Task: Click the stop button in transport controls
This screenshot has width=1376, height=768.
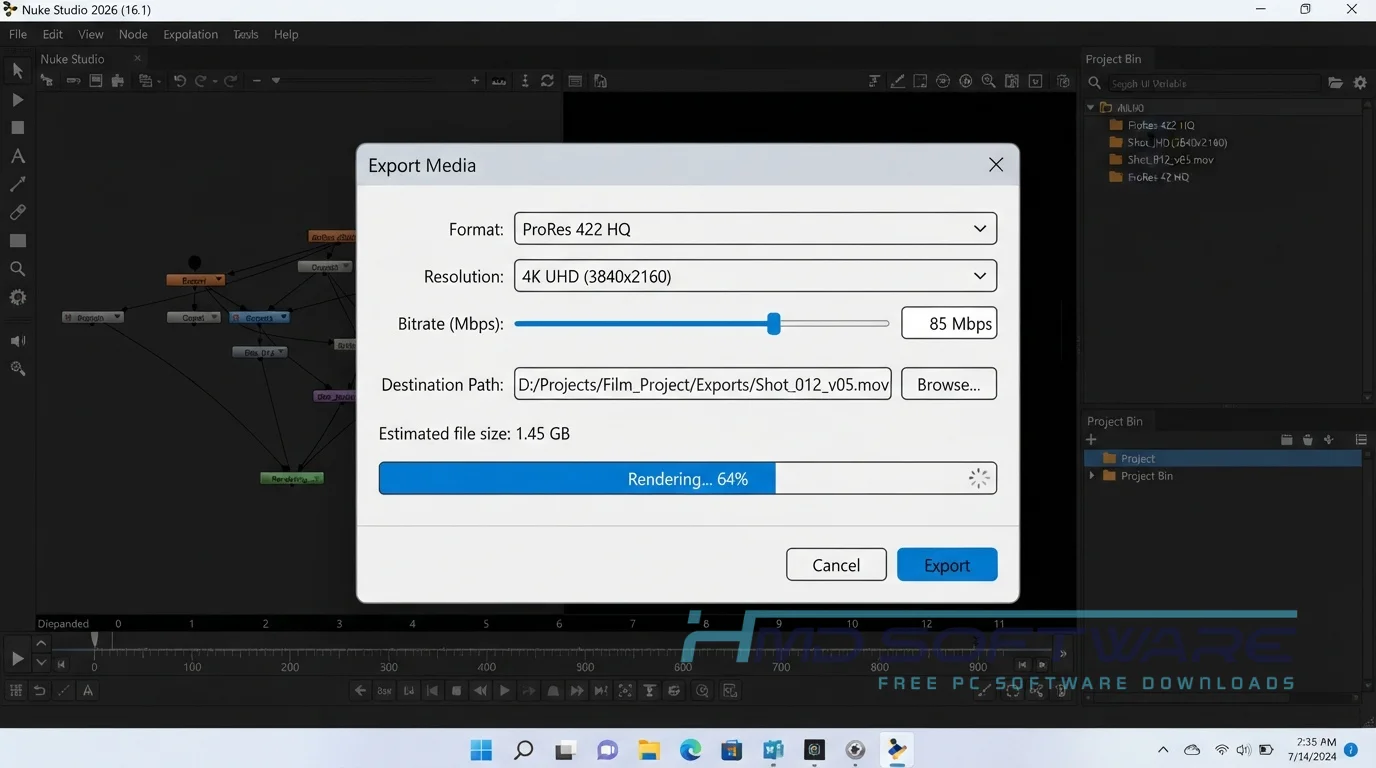Action: click(457, 690)
